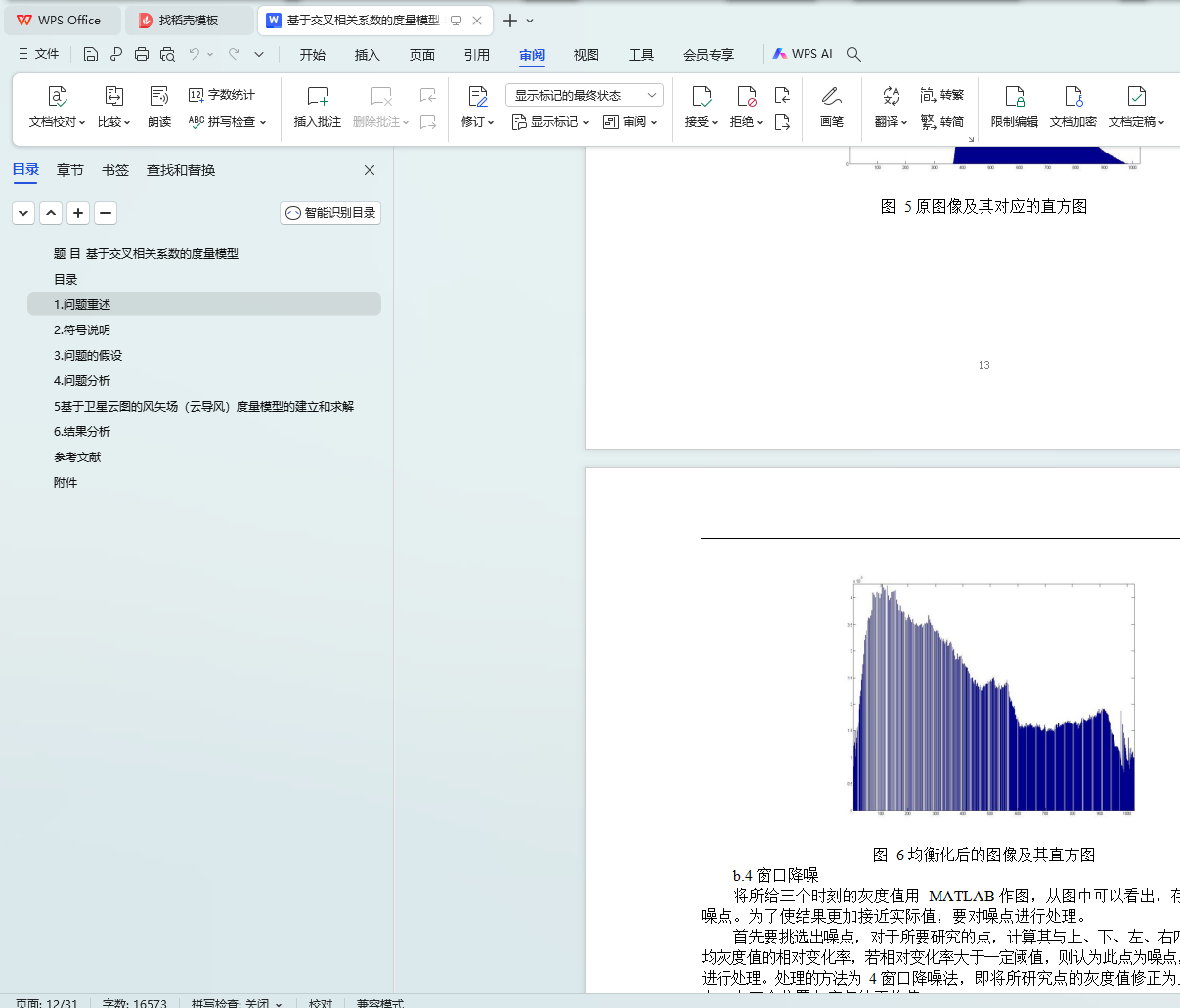The image size is (1180, 1008).
Task: Select the 画笔 pen tool
Action: pos(832,107)
